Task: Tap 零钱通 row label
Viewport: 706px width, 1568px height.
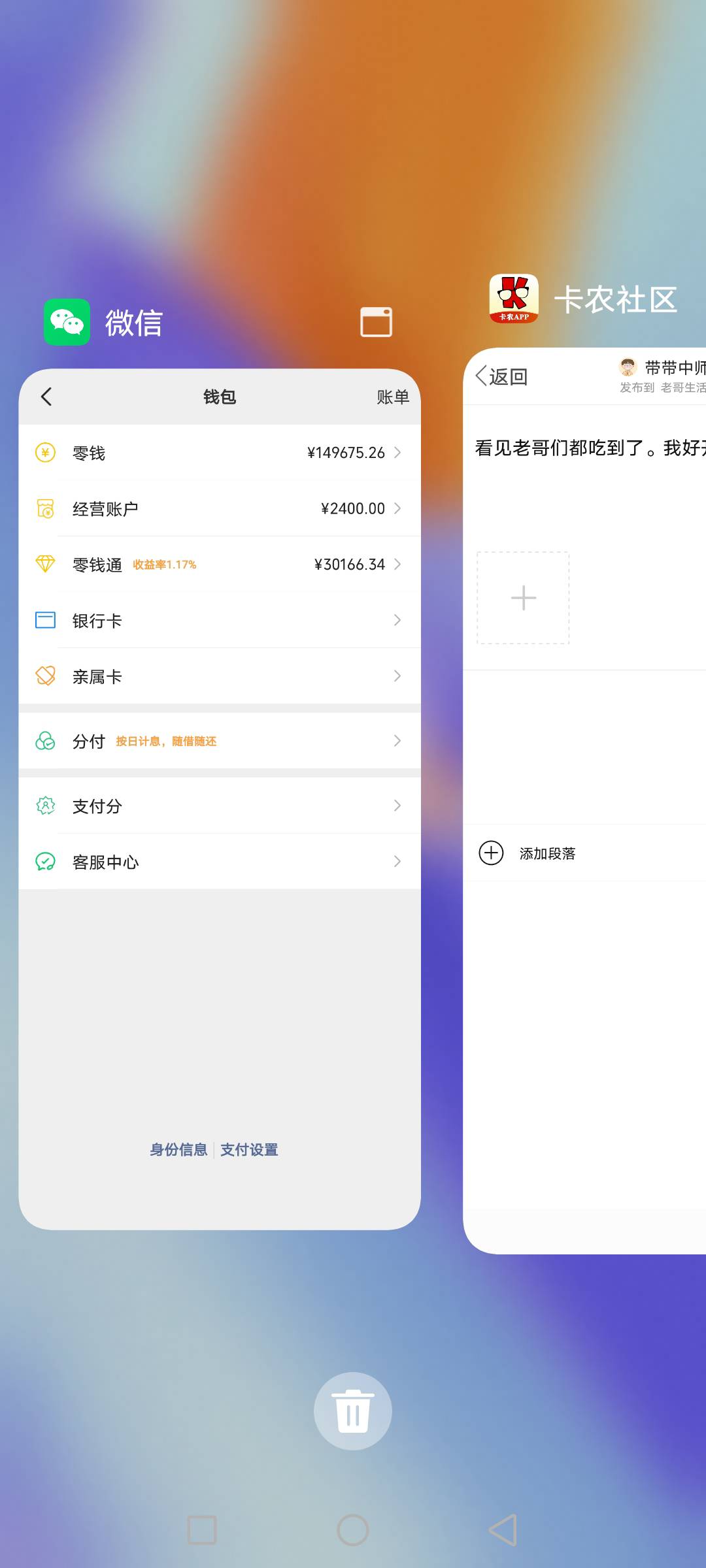Action: pos(97,565)
